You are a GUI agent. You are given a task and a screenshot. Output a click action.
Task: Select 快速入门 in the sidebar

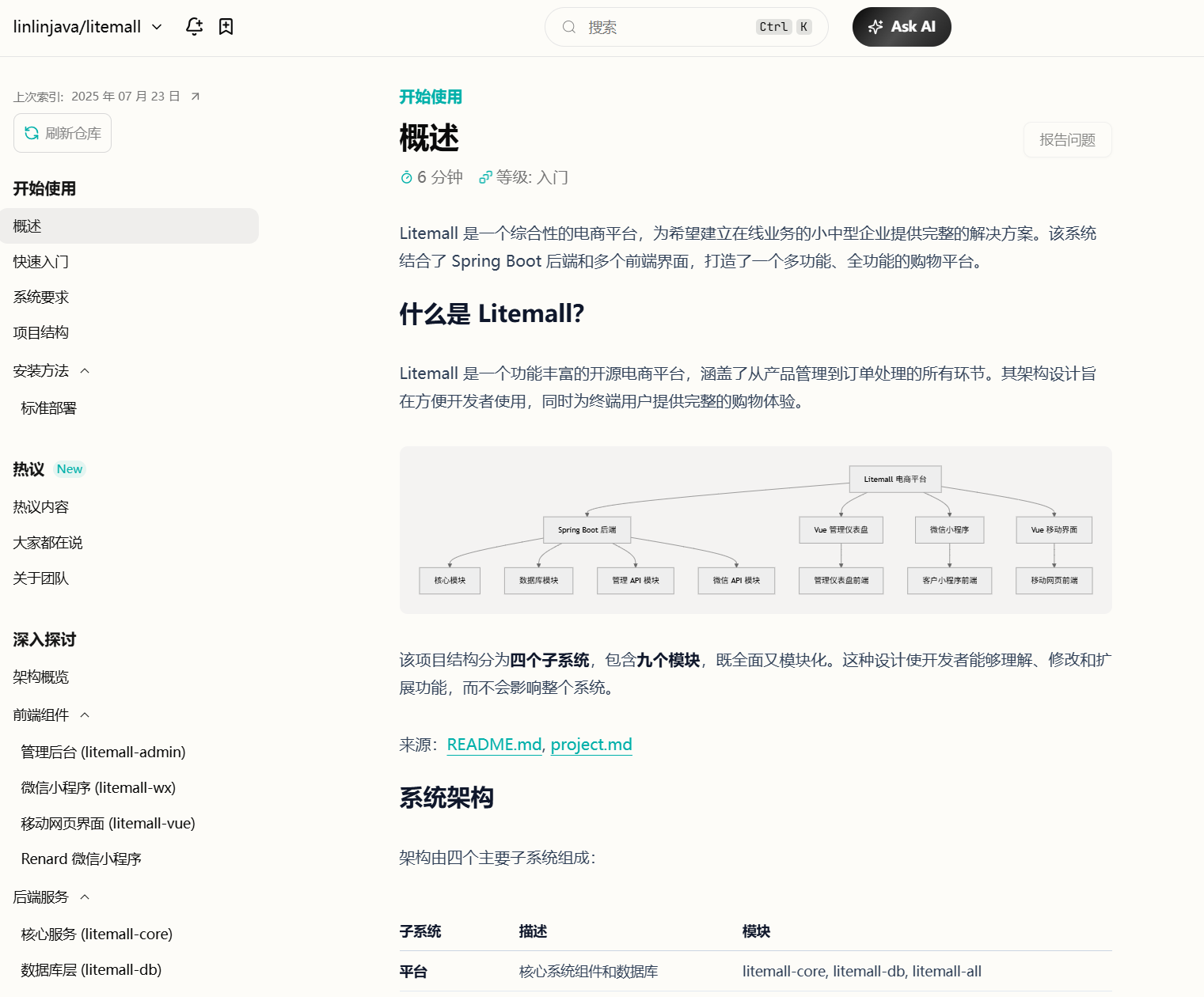coord(41,262)
